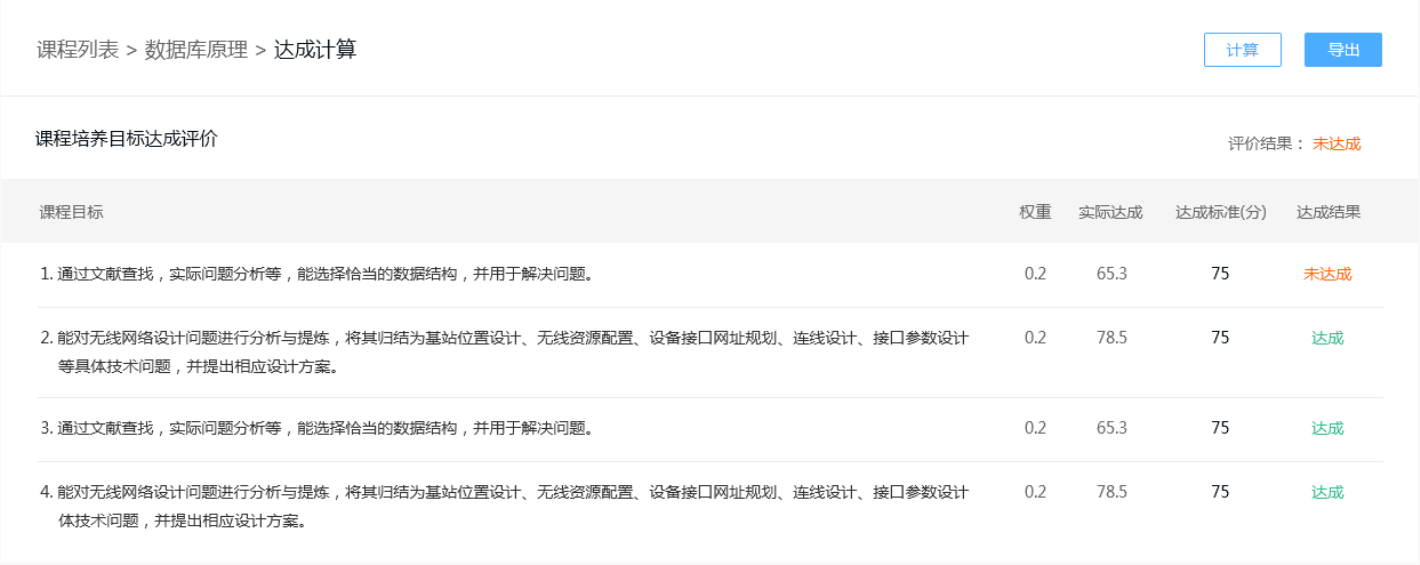Image resolution: width=1420 pixels, height=565 pixels.
Task: Click weight 0.2 in objective 4 row
Action: pyautogui.click(x=1035, y=492)
